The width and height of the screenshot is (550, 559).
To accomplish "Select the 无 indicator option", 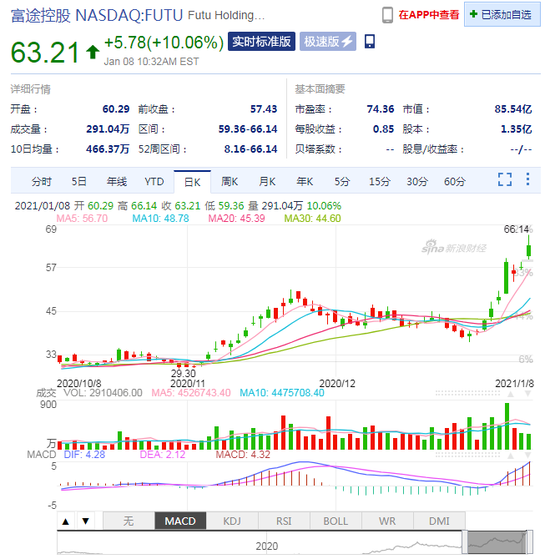I will pos(129,521).
